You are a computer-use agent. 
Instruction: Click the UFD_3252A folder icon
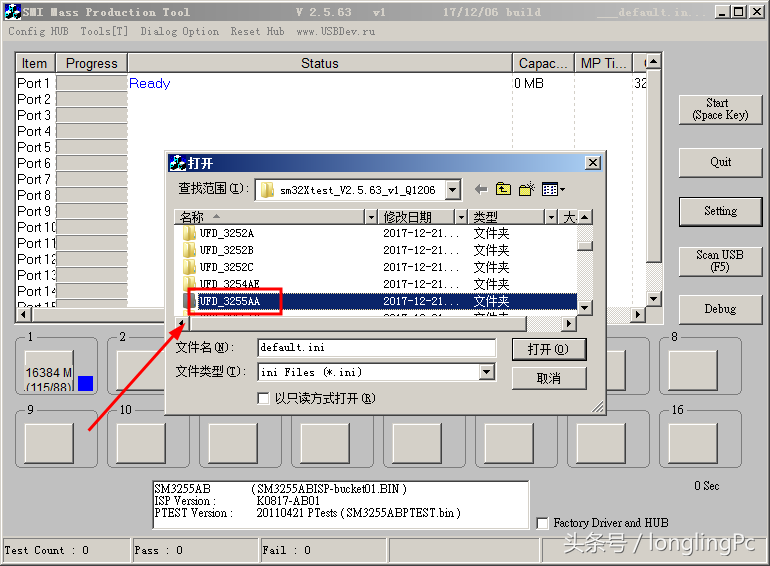[x=190, y=233]
